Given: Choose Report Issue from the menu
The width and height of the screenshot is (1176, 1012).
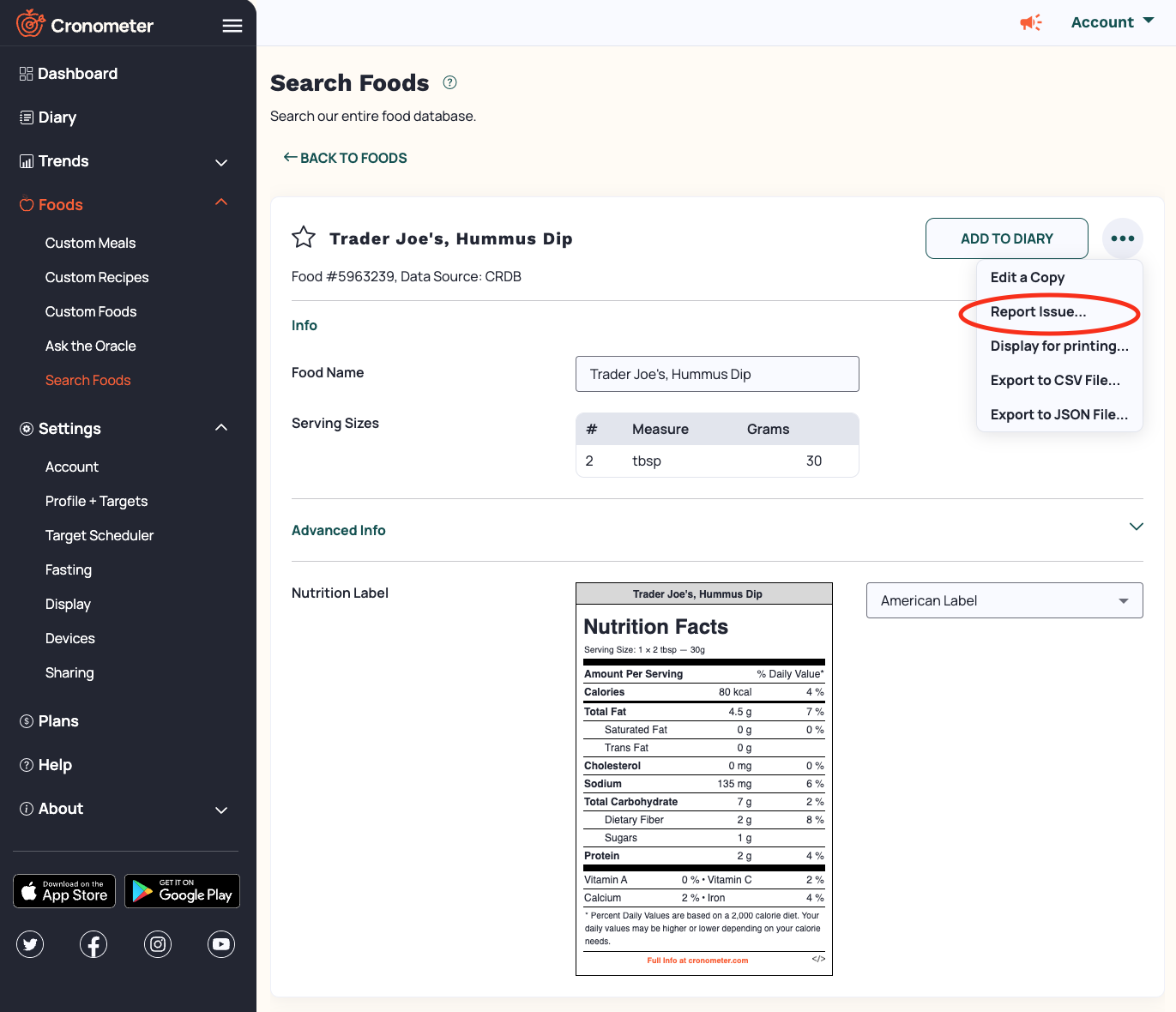Looking at the screenshot, I should [x=1039, y=311].
